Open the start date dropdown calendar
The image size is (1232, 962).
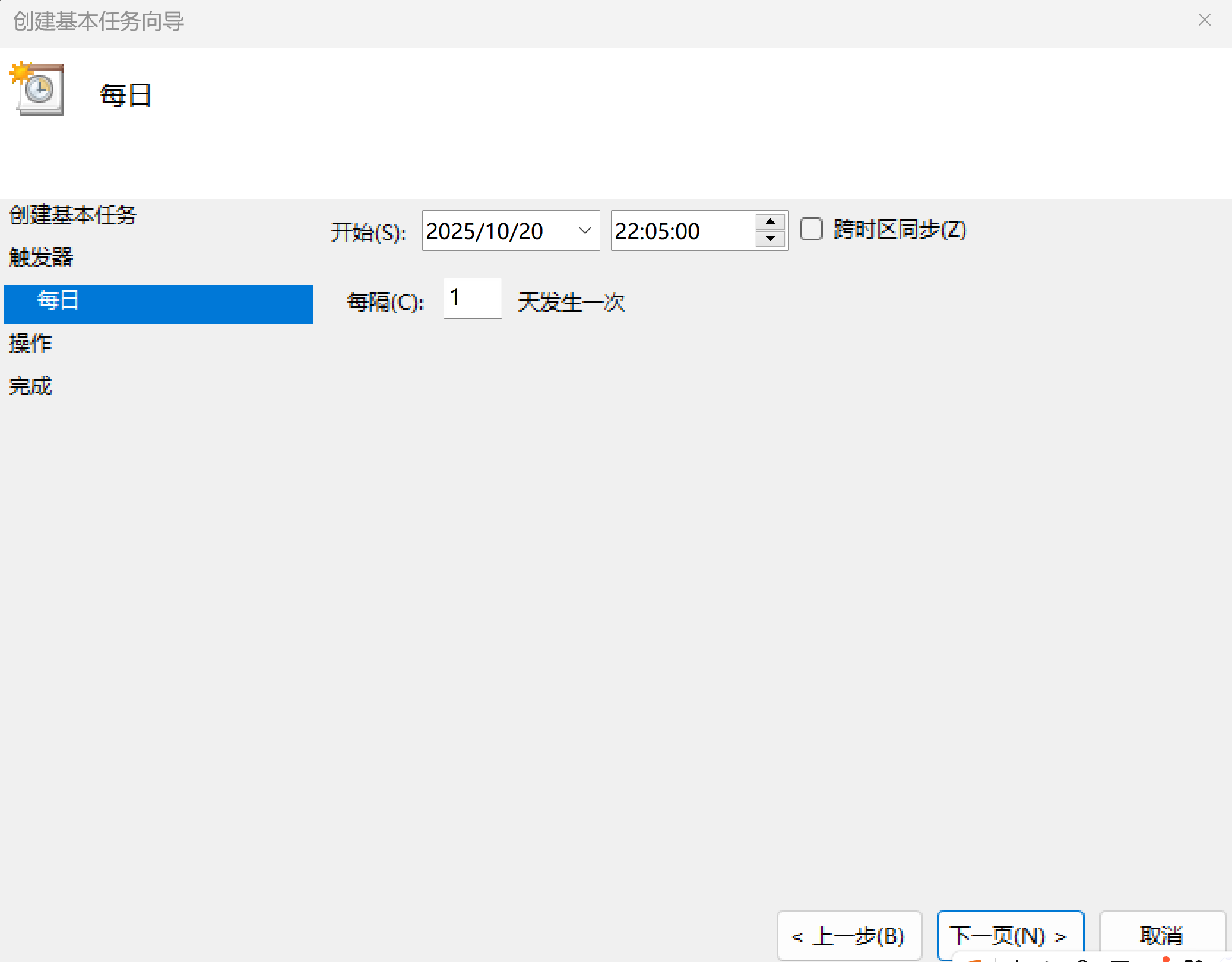(x=585, y=231)
